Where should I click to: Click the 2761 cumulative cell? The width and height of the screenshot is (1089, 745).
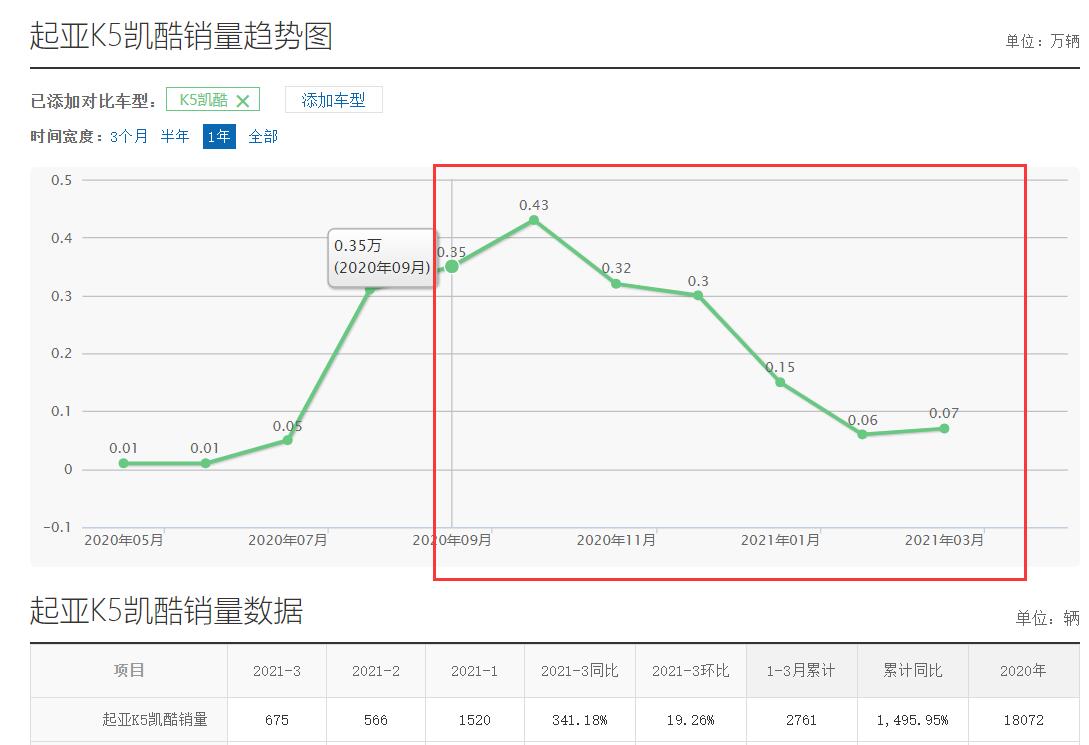tap(801, 720)
